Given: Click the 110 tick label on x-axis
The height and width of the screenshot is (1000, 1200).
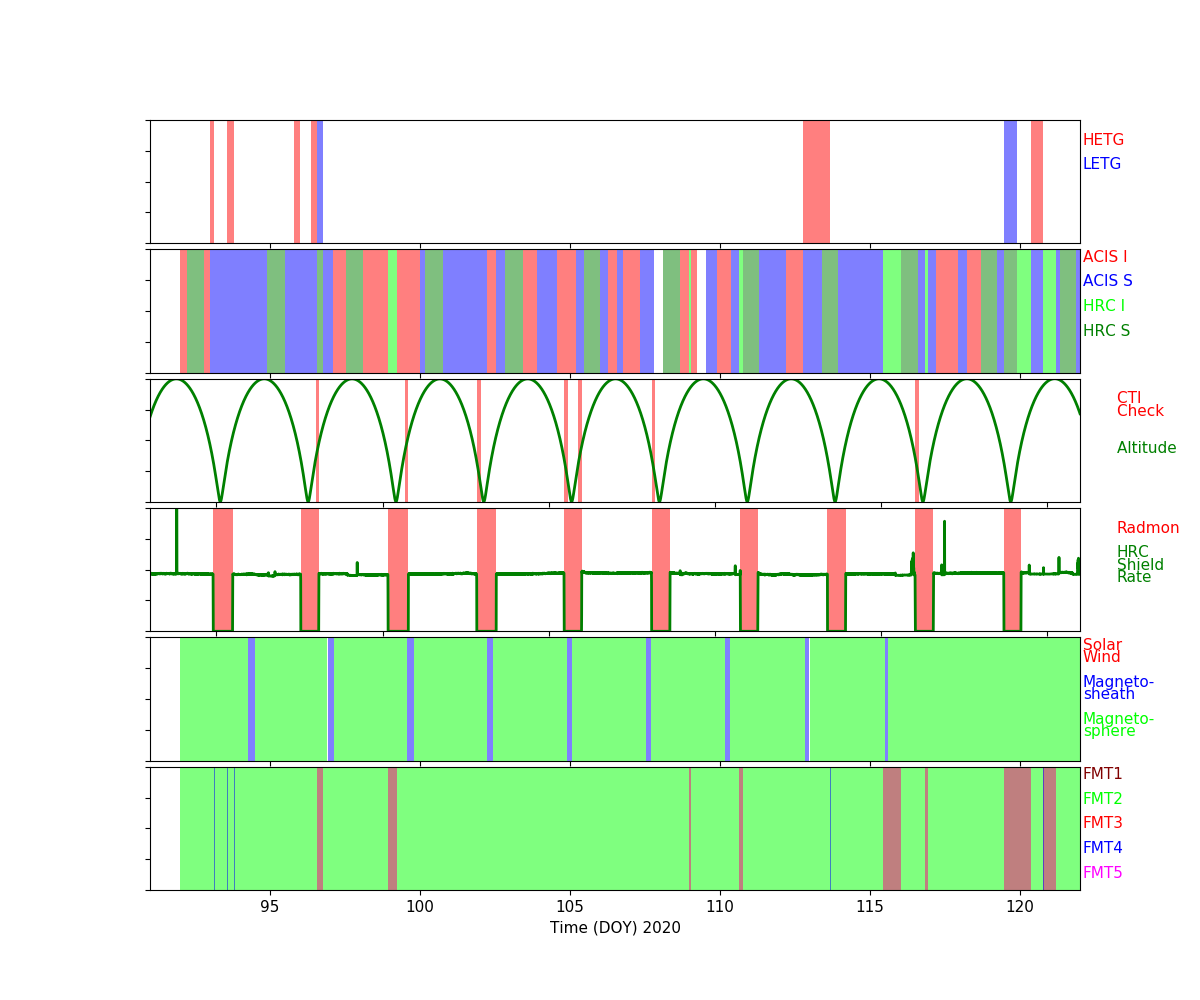Looking at the screenshot, I should [720, 907].
